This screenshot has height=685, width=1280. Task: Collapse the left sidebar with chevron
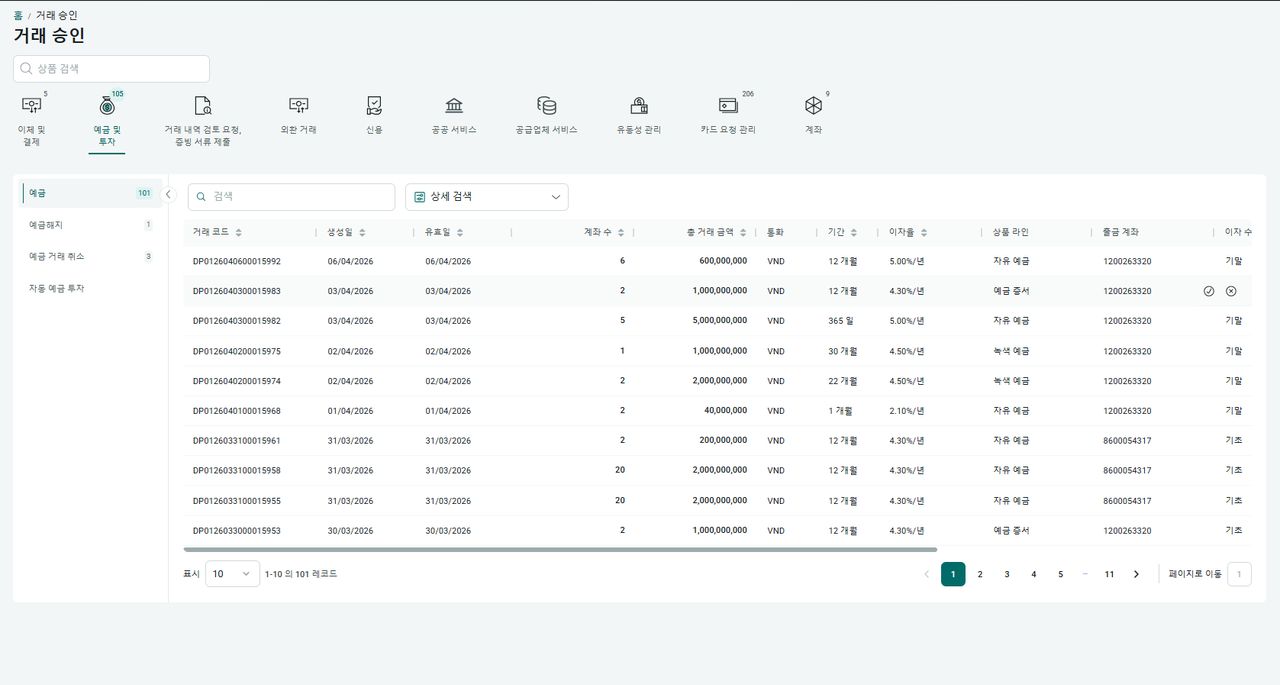pyautogui.click(x=169, y=194)
